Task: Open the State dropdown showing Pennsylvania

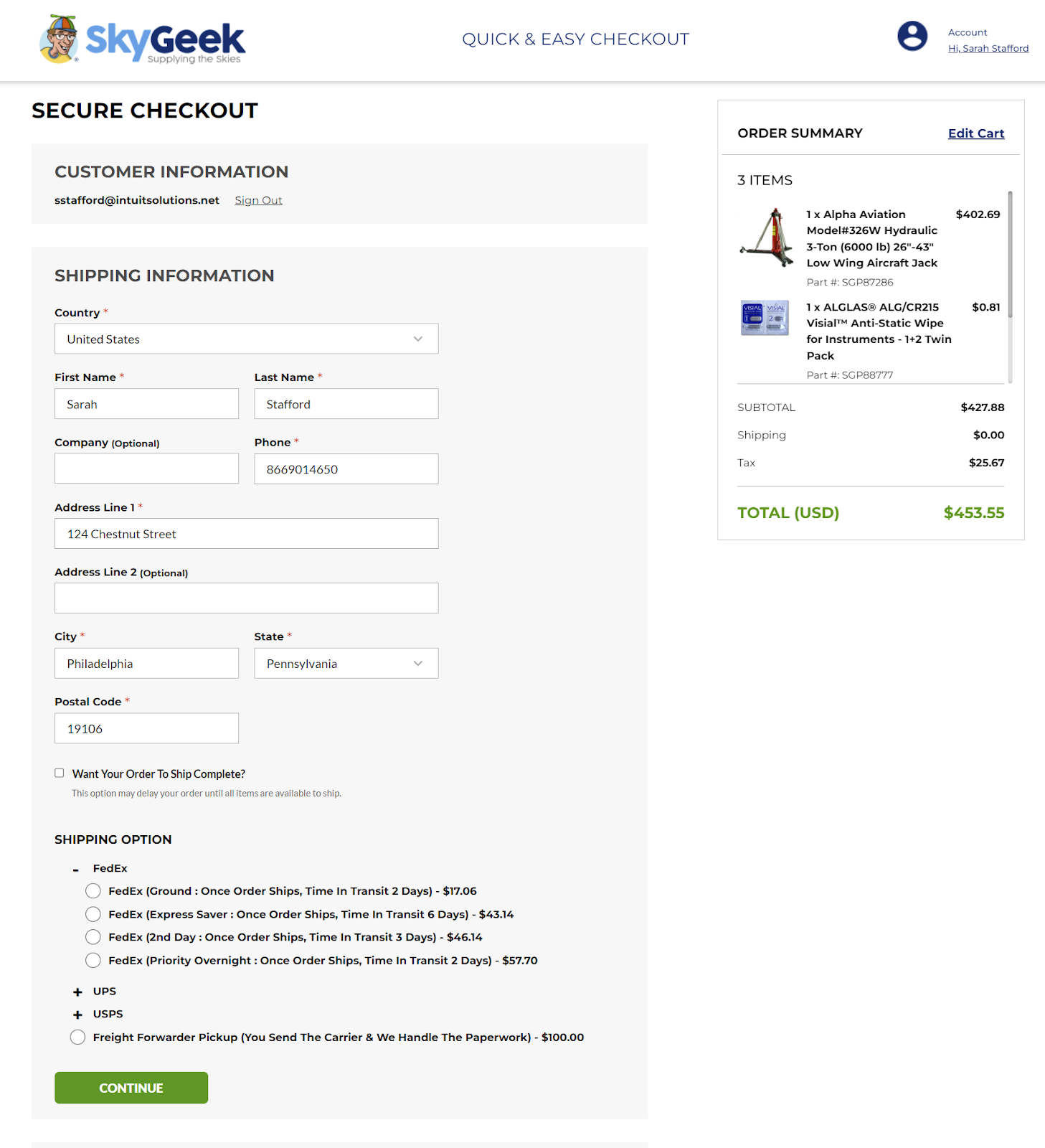Action: tap(346, 664)
